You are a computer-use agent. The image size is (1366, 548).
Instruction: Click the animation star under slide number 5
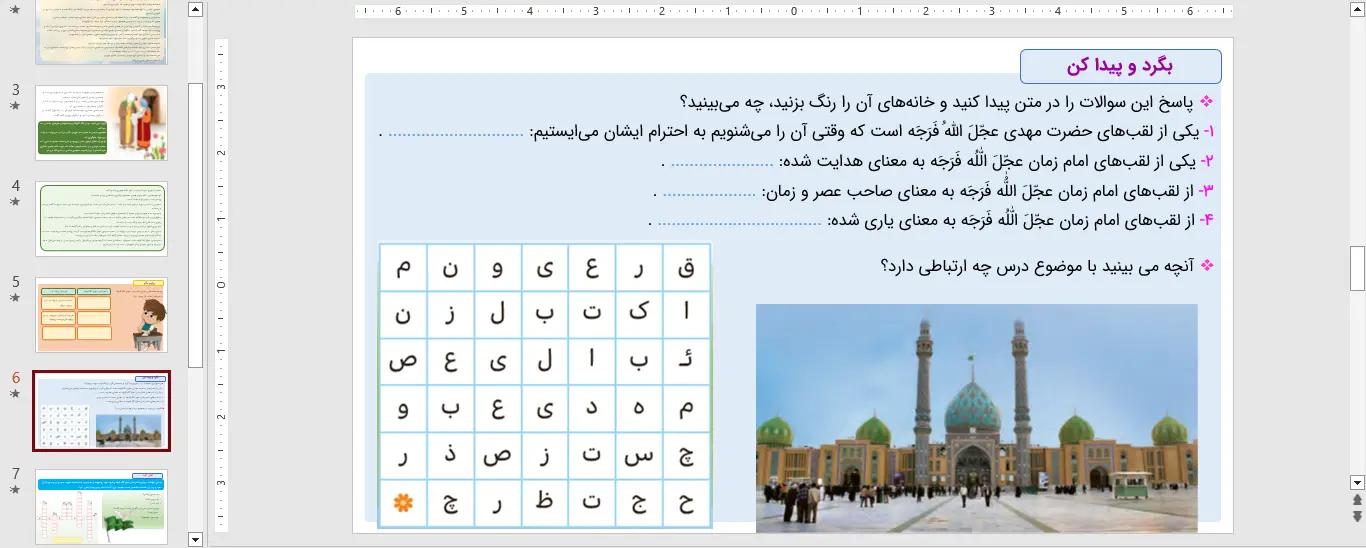pos(15,298)
